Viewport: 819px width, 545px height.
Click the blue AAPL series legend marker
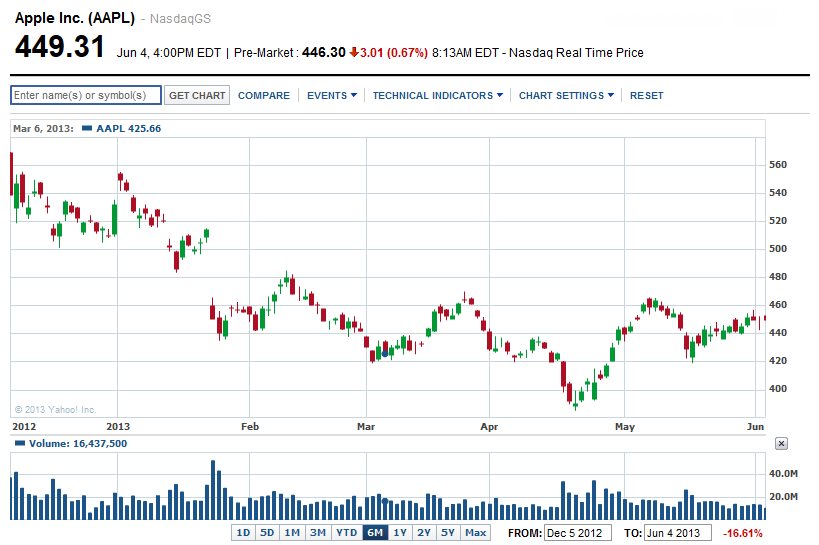point(87,128)
